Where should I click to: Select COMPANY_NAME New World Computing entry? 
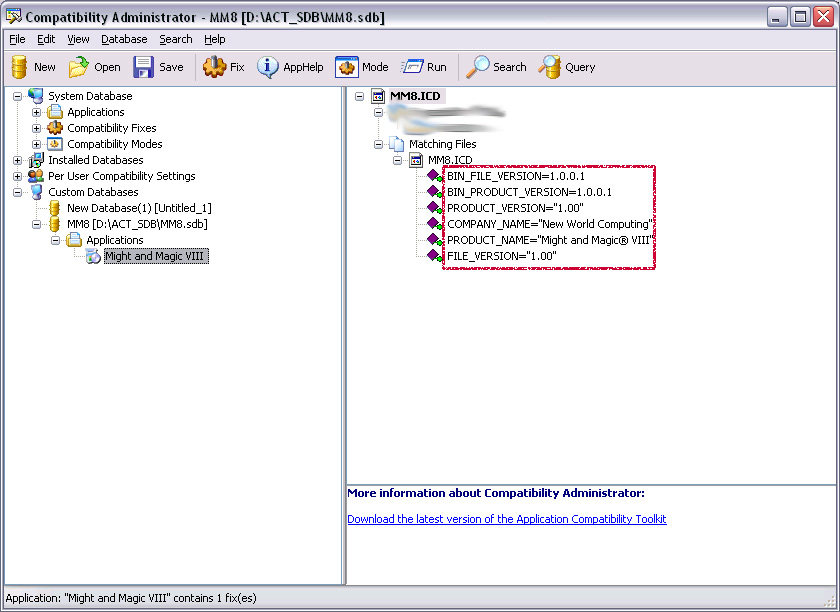[550, 224]
